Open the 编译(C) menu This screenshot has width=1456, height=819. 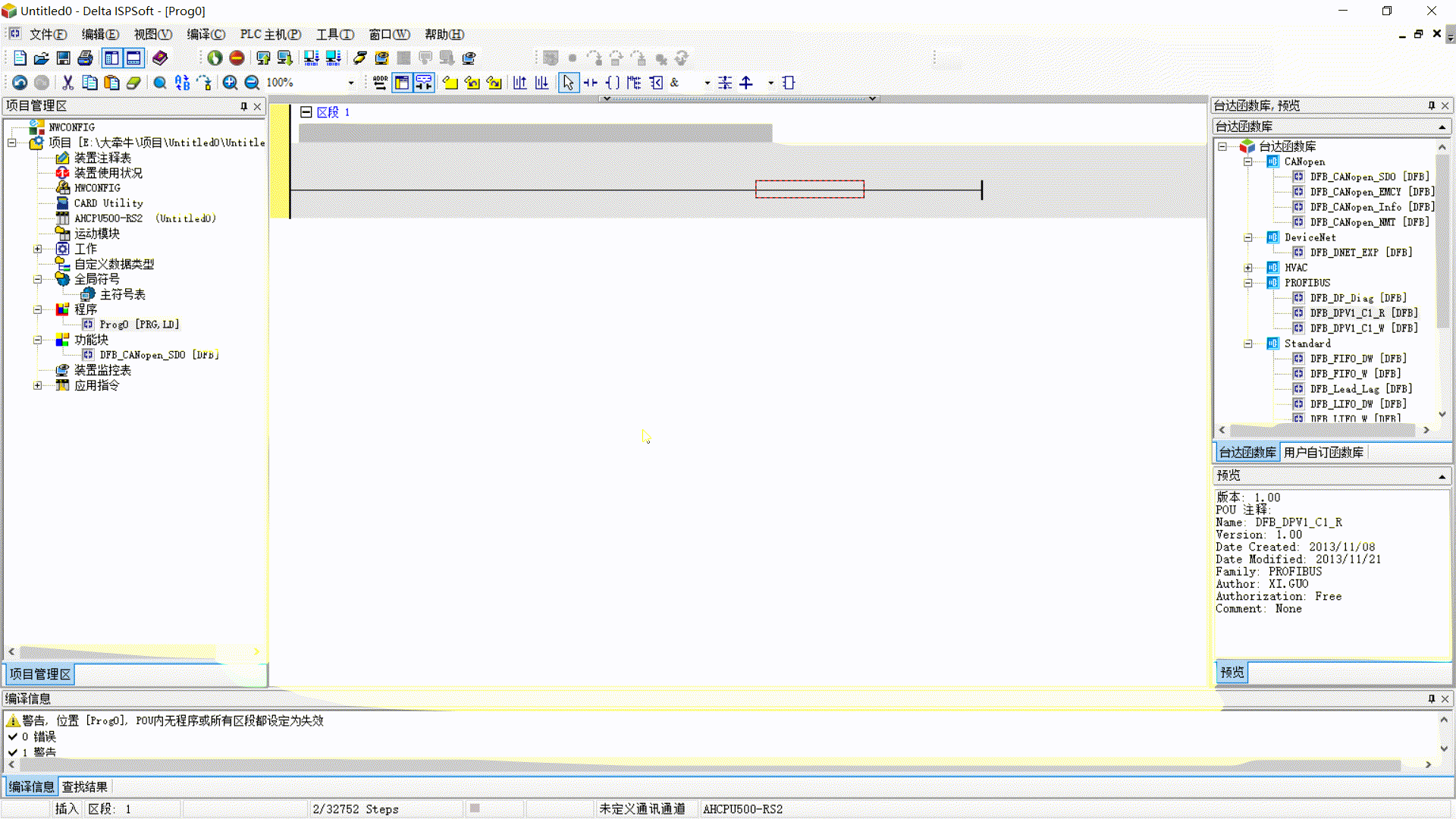click(x=206, y=34)
